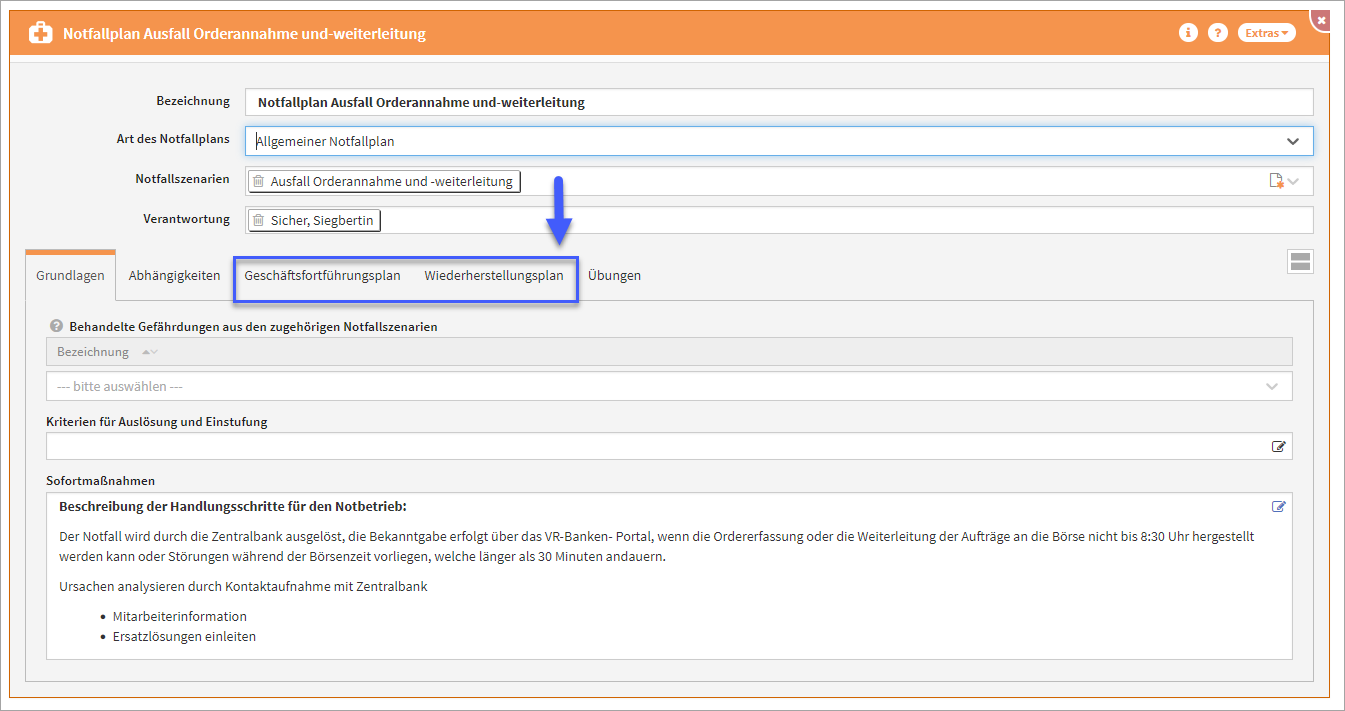Click help icon beside Behandelte Gefährdungen
The image size is (1345, 711).
56,326
